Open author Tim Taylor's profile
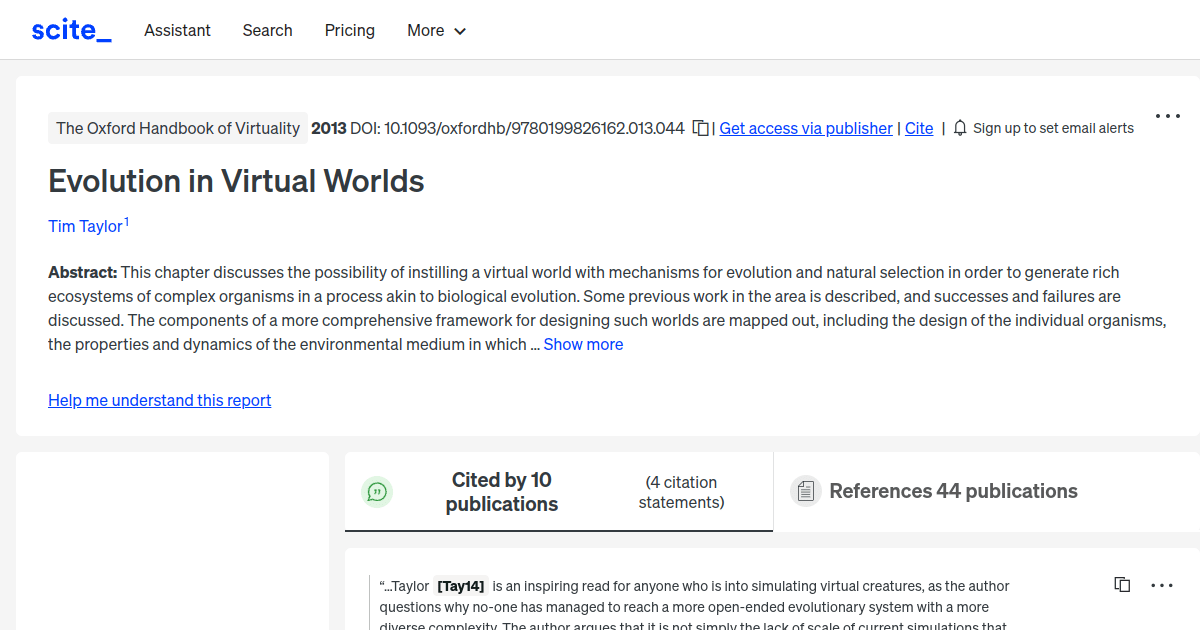This screenshot has width=1200, height=630. coord(85,226)
